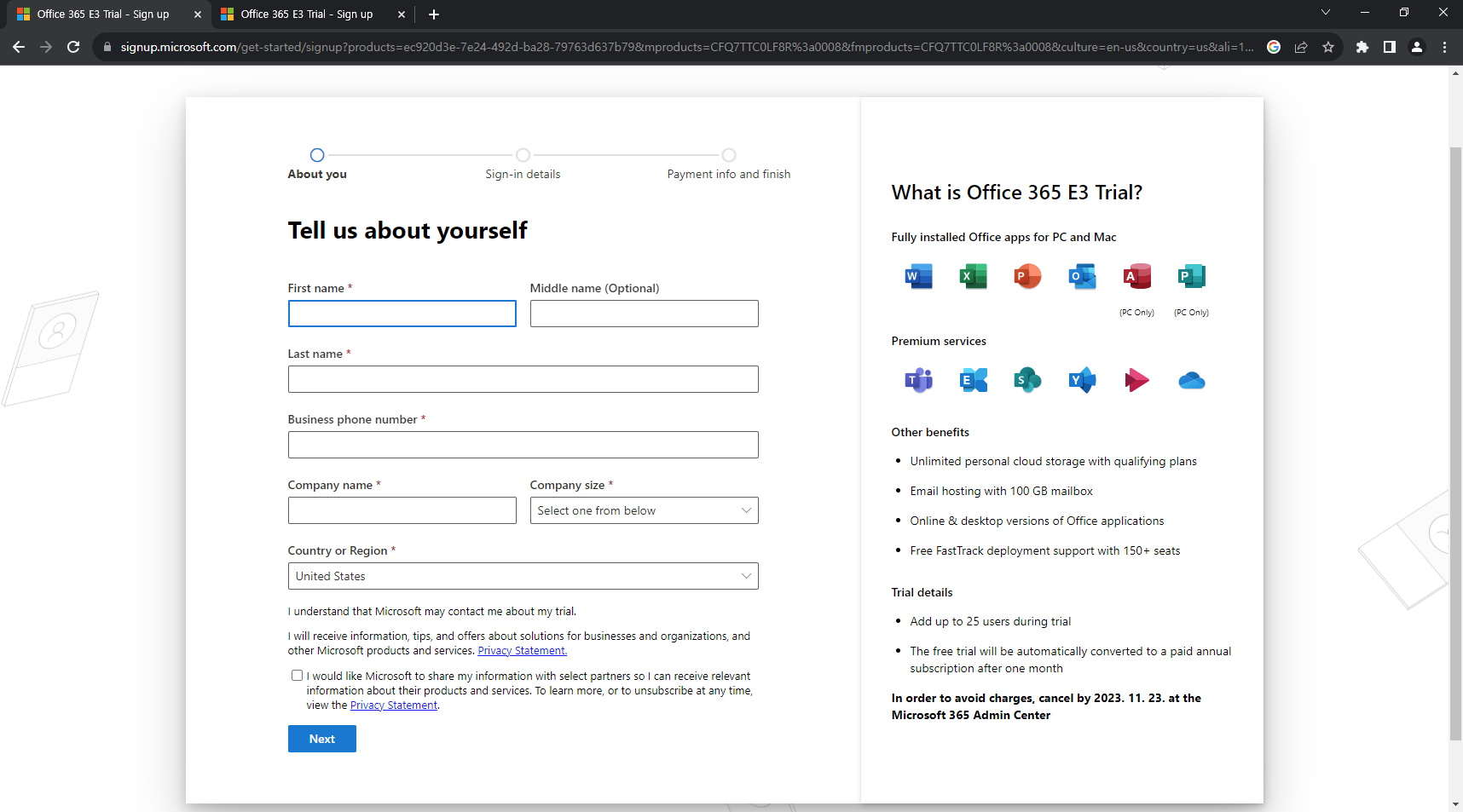Click the Microsoft Teams icon
1463x812 pixels.
coord(918,380)
